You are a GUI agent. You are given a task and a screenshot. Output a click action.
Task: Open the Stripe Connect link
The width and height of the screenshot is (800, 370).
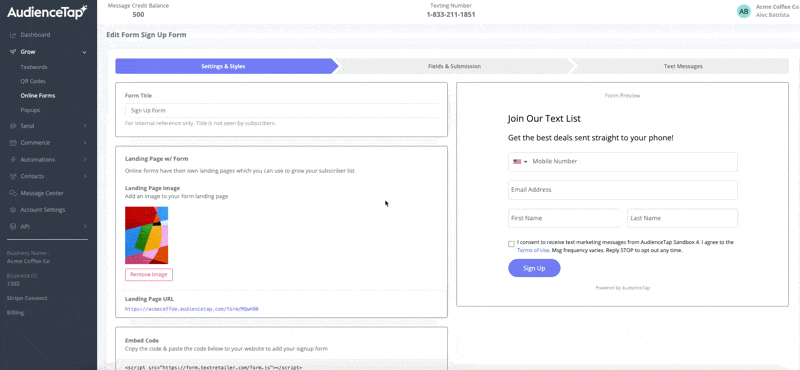tap(27, 298)
